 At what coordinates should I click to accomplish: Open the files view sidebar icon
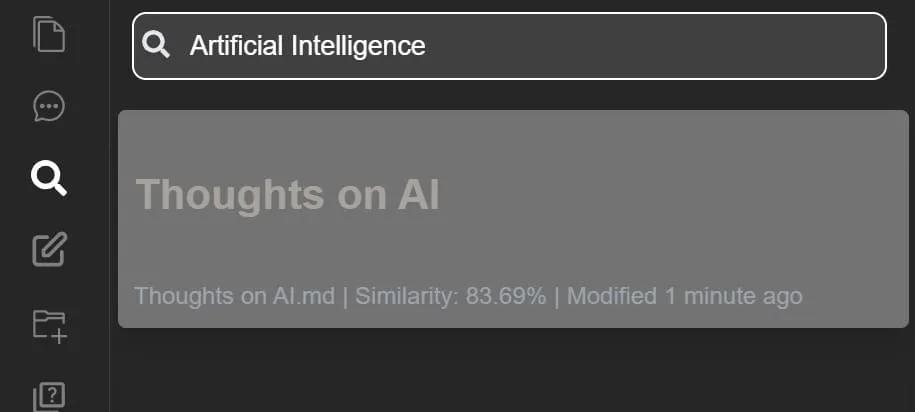pos(49,34)
